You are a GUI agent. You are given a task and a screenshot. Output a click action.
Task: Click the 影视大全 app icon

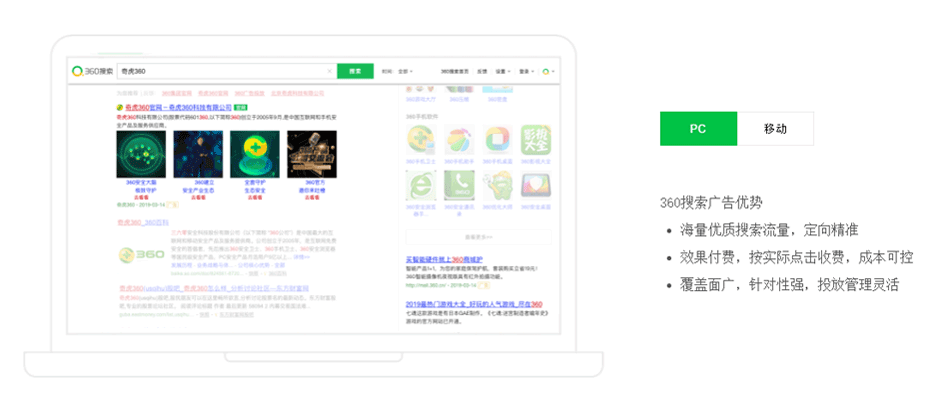536,140
